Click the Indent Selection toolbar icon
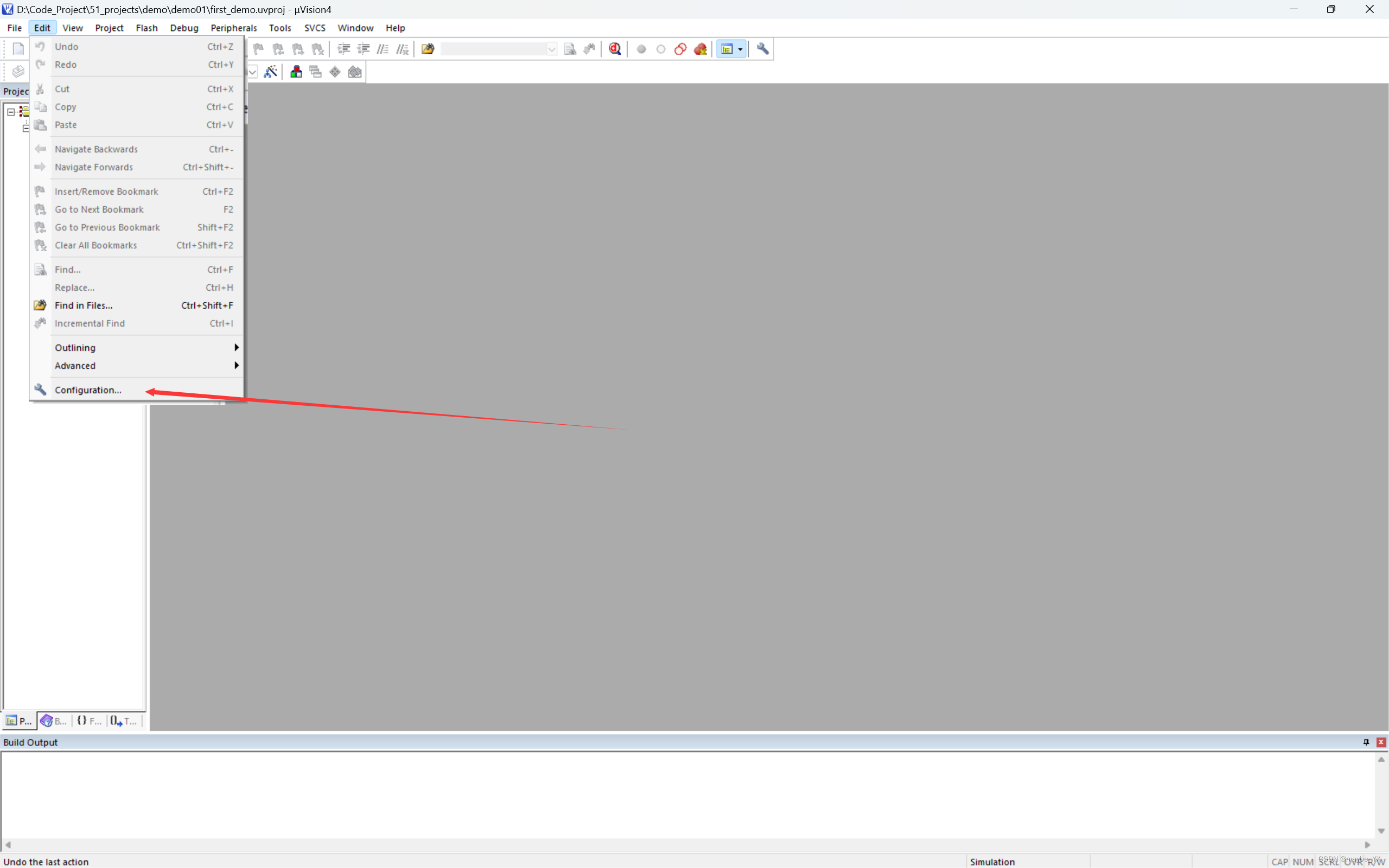This screenshot has width=1389, height=868. (x=344, y=49)
